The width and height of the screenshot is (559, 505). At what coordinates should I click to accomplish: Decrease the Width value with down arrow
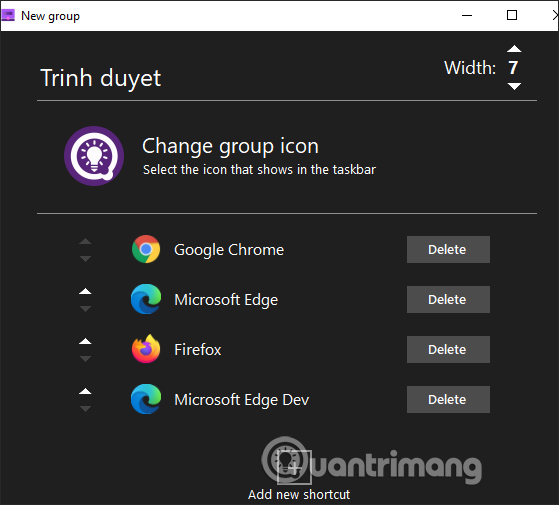coord(514,86)
